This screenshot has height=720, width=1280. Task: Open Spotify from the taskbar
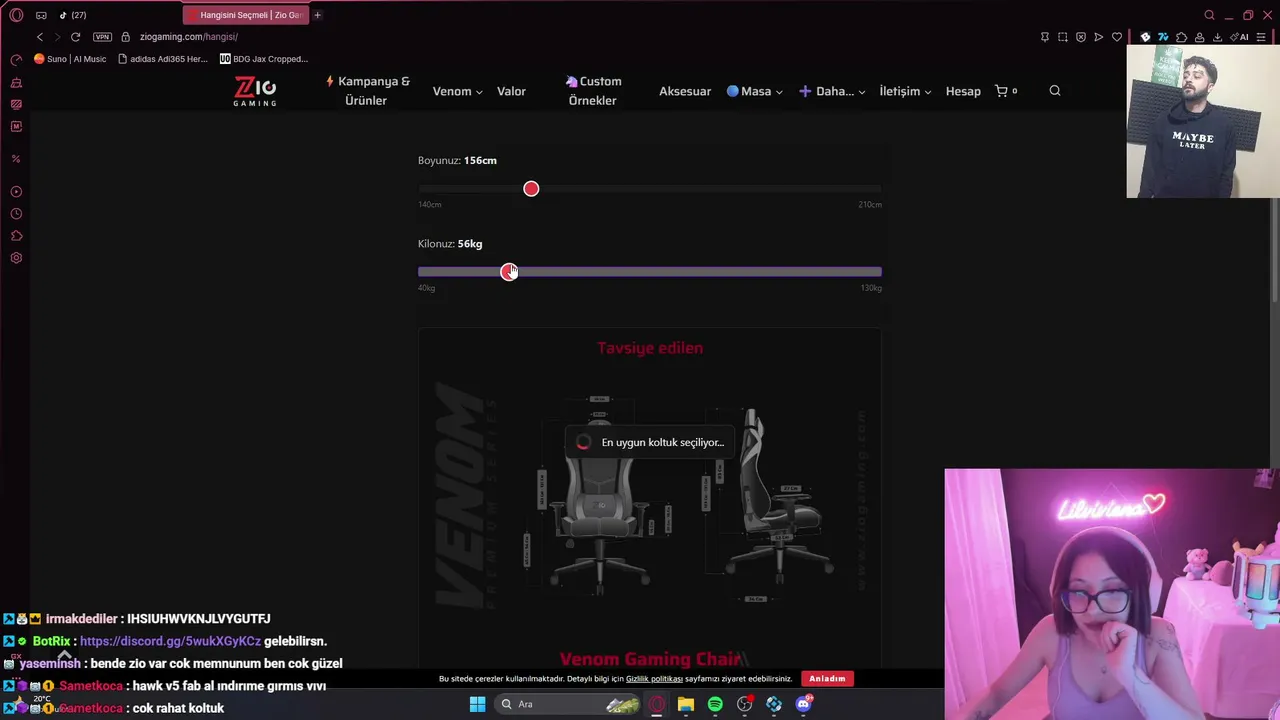[715, 704]
